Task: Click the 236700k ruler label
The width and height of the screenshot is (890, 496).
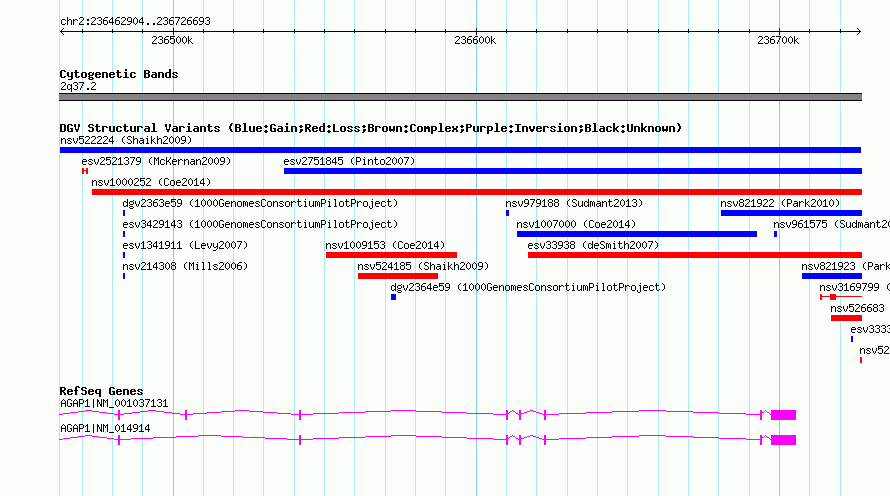Action: click(x=778, y=40)
